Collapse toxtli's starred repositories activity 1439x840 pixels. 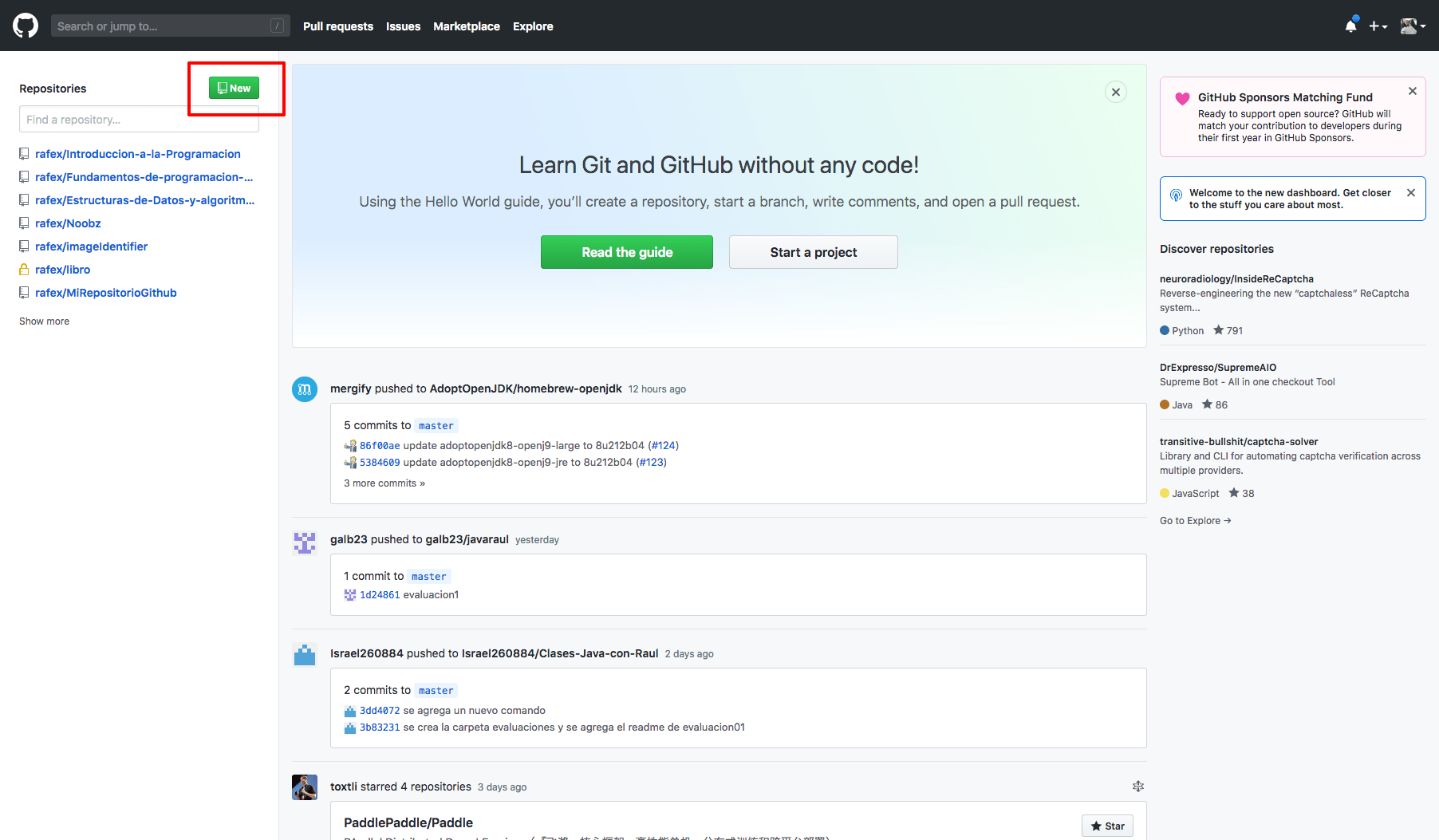click(1138, 787)
